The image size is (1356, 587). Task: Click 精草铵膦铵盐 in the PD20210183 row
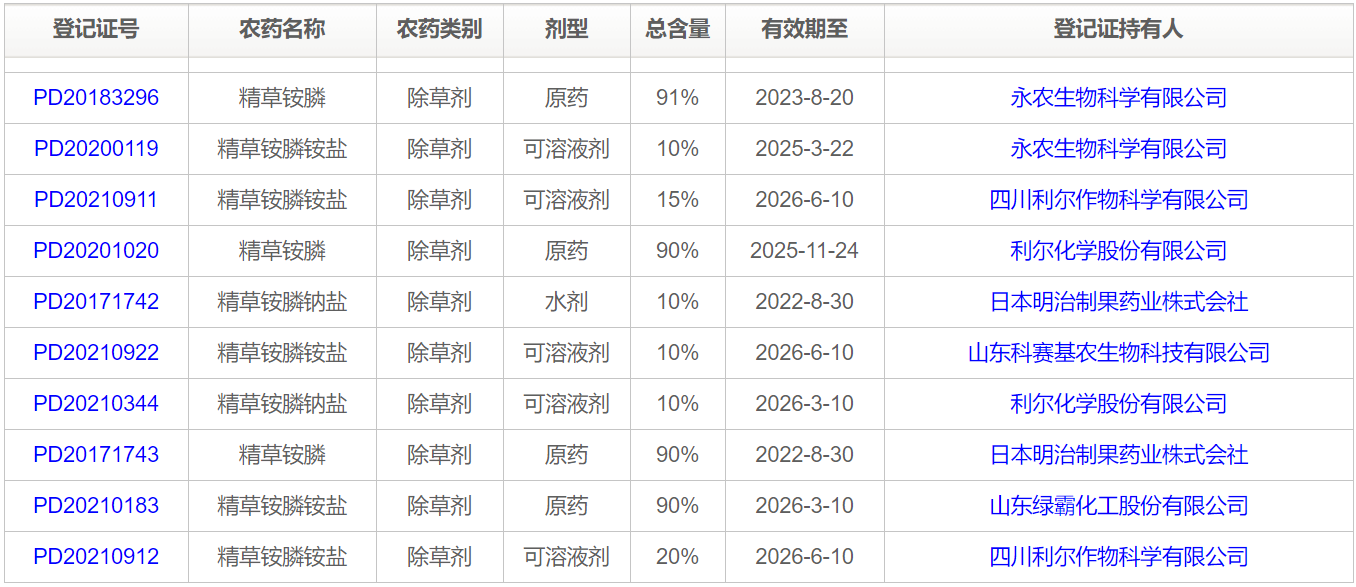pos(282,506)
